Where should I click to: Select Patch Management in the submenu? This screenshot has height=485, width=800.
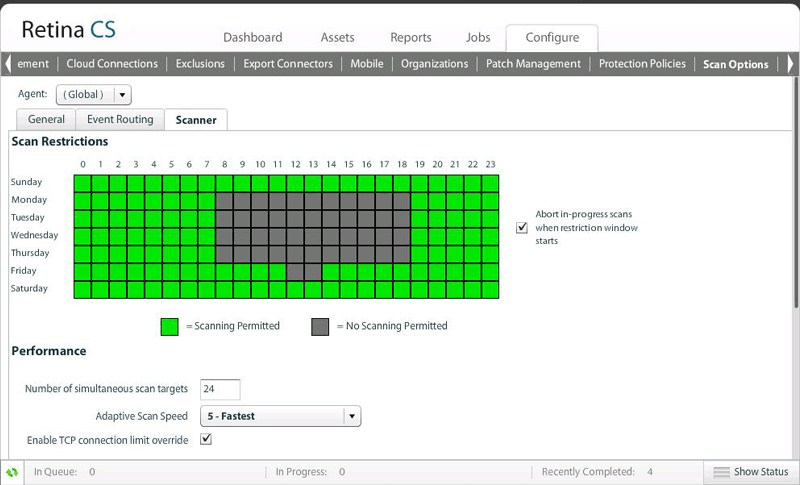pos(533,64)
